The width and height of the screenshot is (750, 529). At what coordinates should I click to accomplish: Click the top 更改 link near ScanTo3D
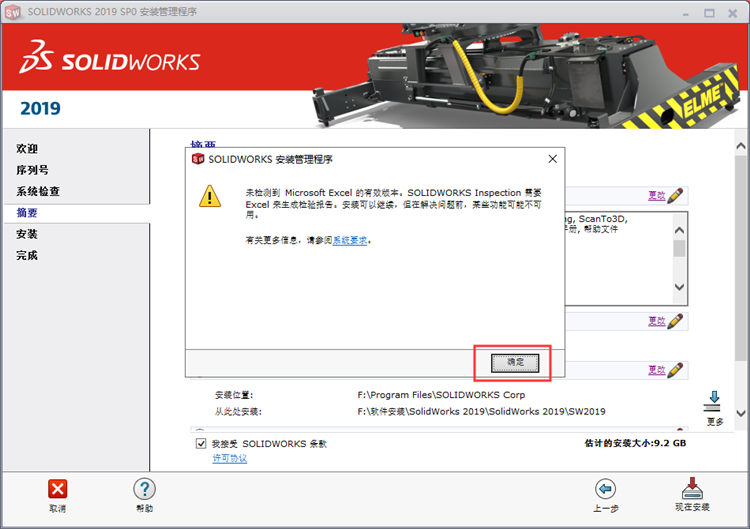point(657,195)
